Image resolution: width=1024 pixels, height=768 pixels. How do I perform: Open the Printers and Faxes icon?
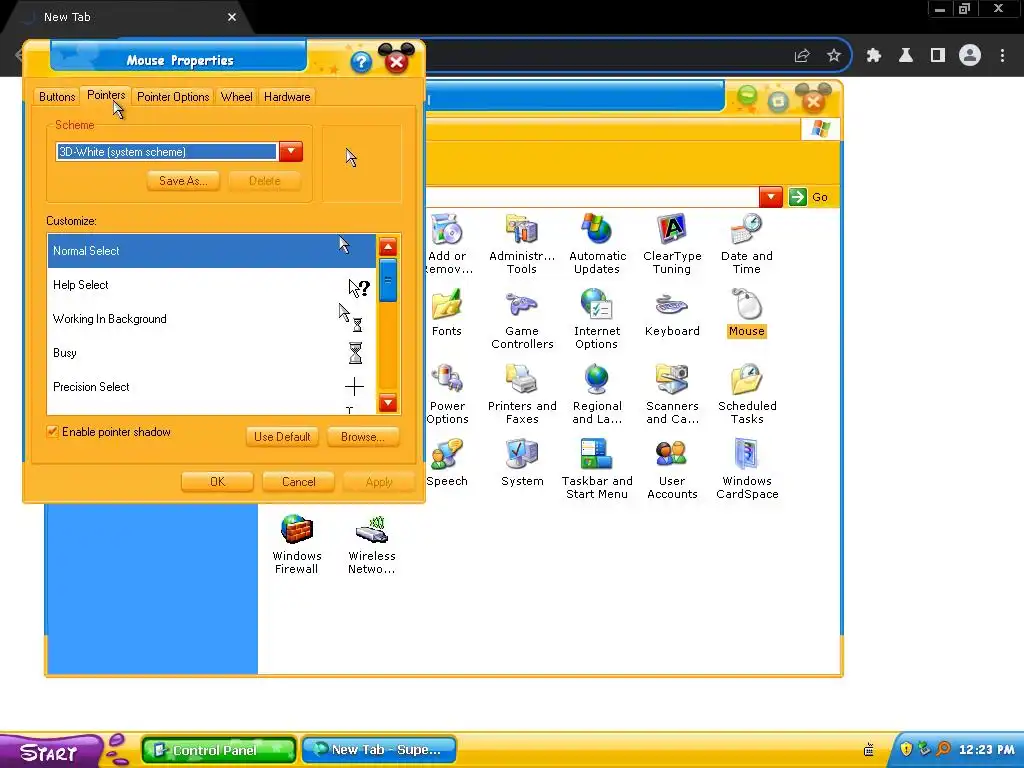click(x=522, y=380)
